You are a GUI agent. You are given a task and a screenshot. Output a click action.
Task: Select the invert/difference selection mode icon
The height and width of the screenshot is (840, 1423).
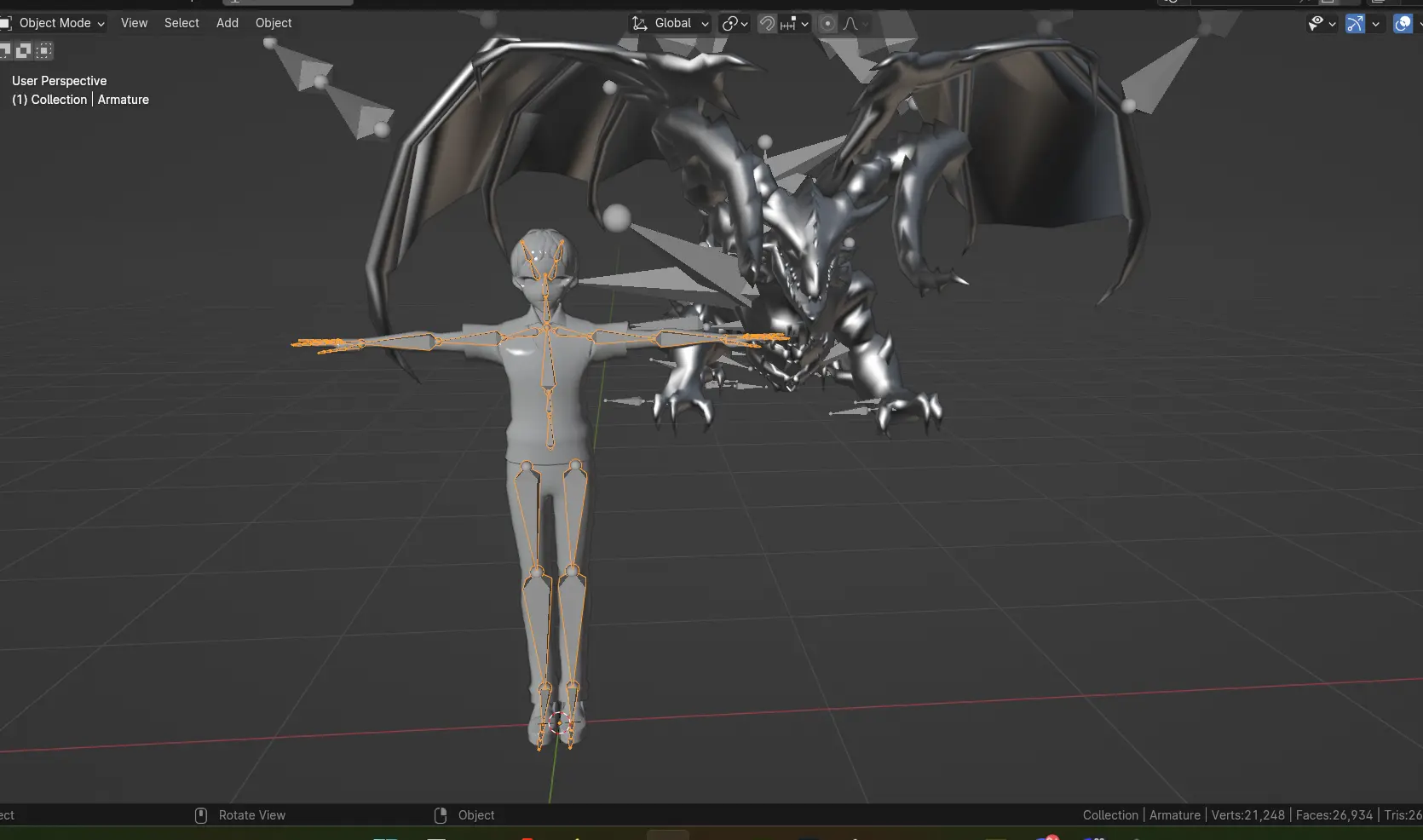pyautogui.click(x=24, y=50)
